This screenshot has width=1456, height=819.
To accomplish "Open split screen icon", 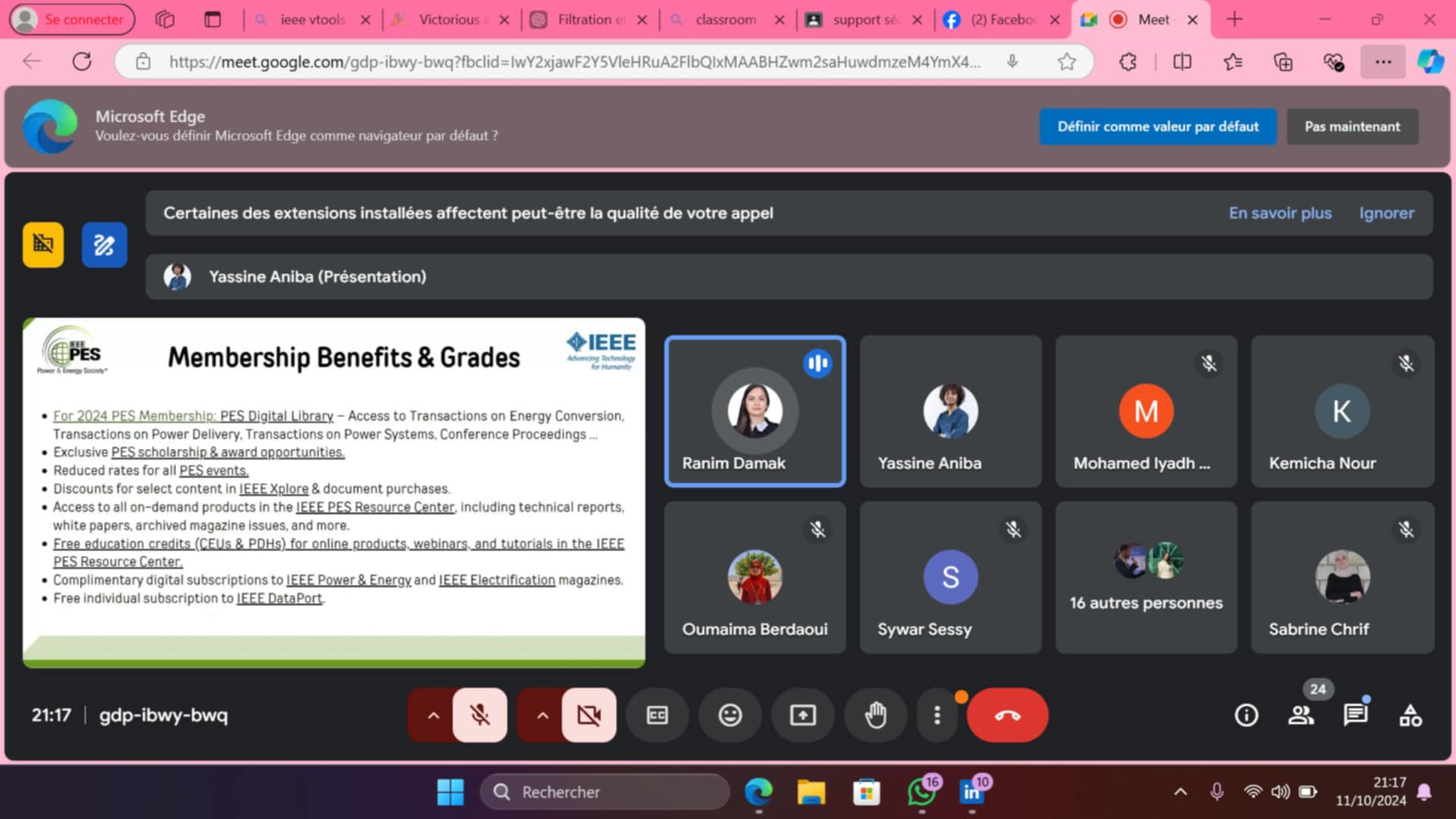I will (1182, 61).
